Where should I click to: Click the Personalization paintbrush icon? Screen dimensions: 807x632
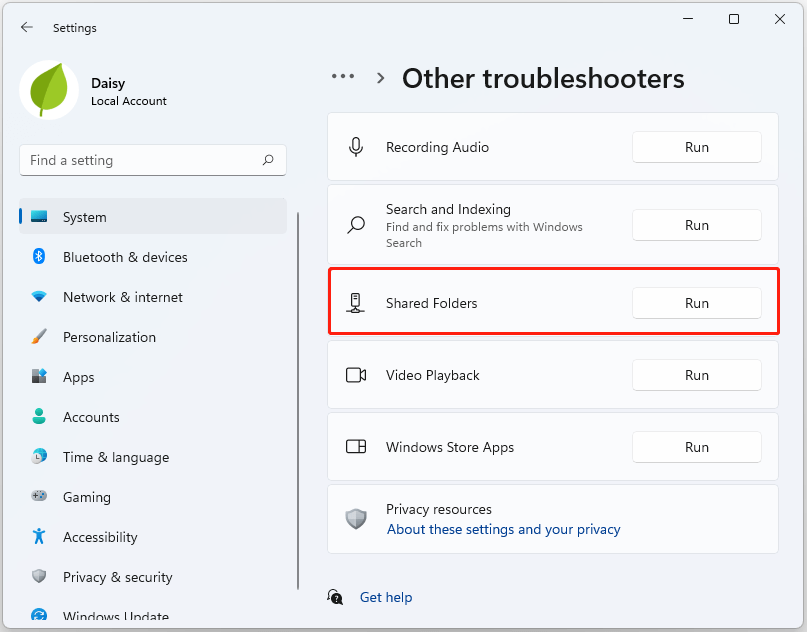(x=39, y=337)
